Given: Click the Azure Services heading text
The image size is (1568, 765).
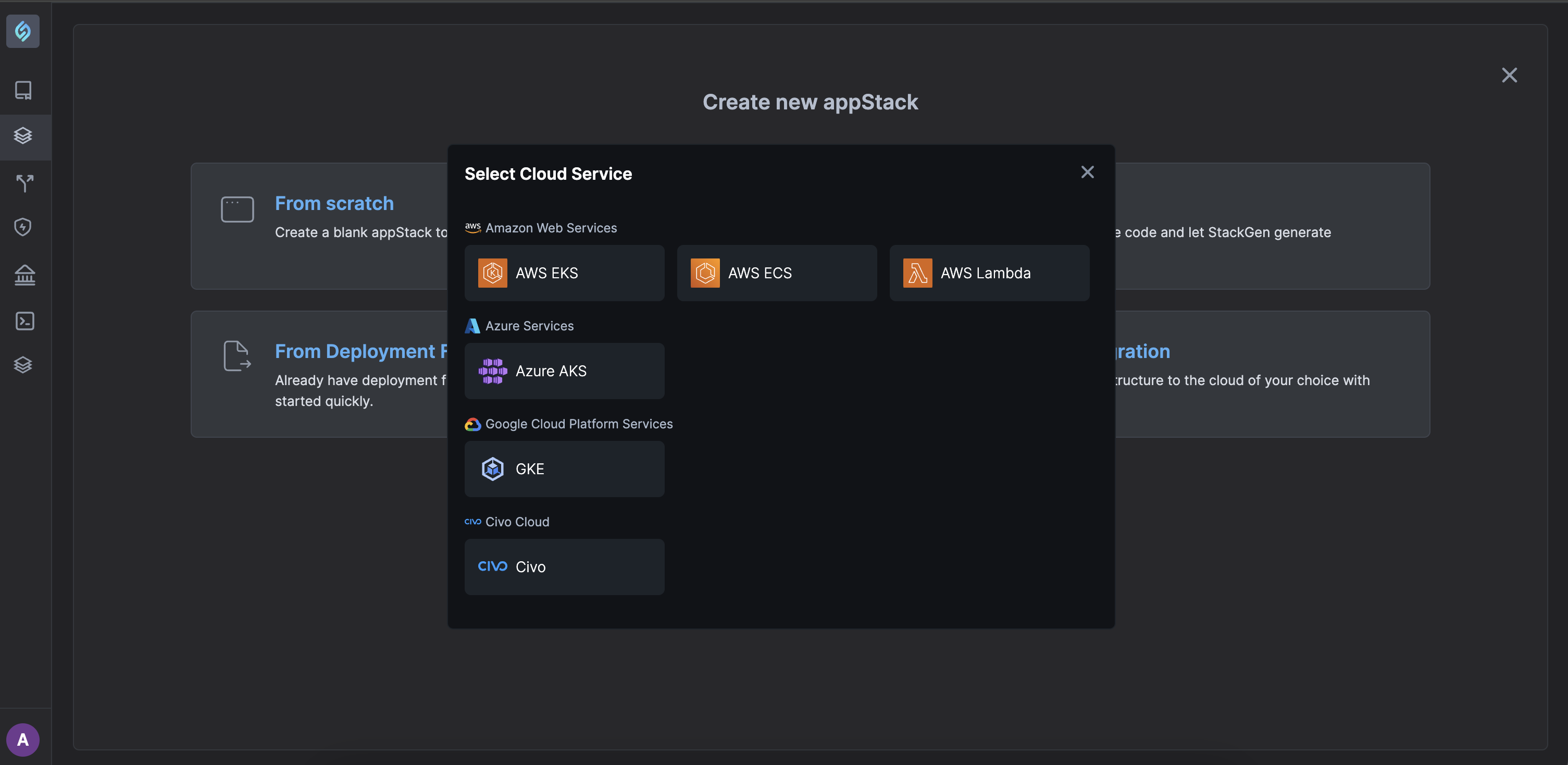Looking at the screenshot, I should (530, 326).
